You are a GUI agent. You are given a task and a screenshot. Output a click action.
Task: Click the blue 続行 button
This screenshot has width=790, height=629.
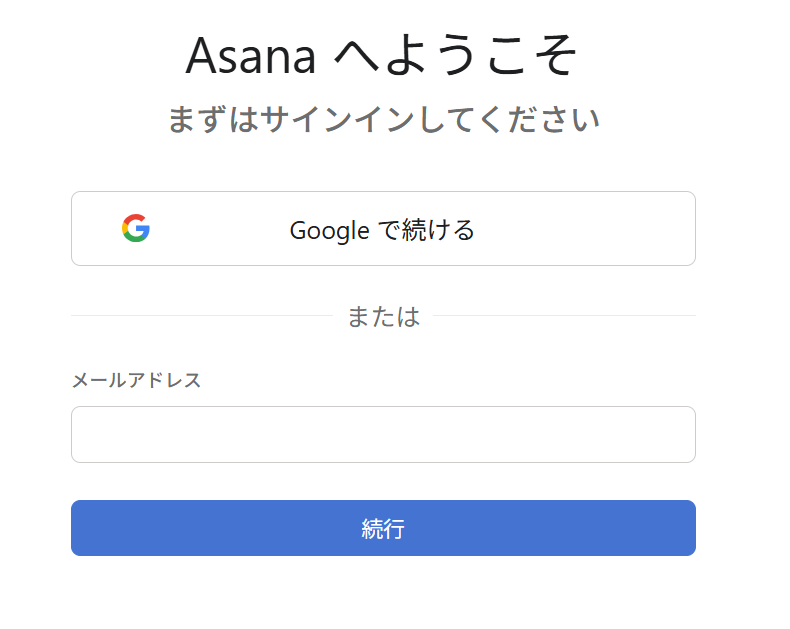pos(383,528)
